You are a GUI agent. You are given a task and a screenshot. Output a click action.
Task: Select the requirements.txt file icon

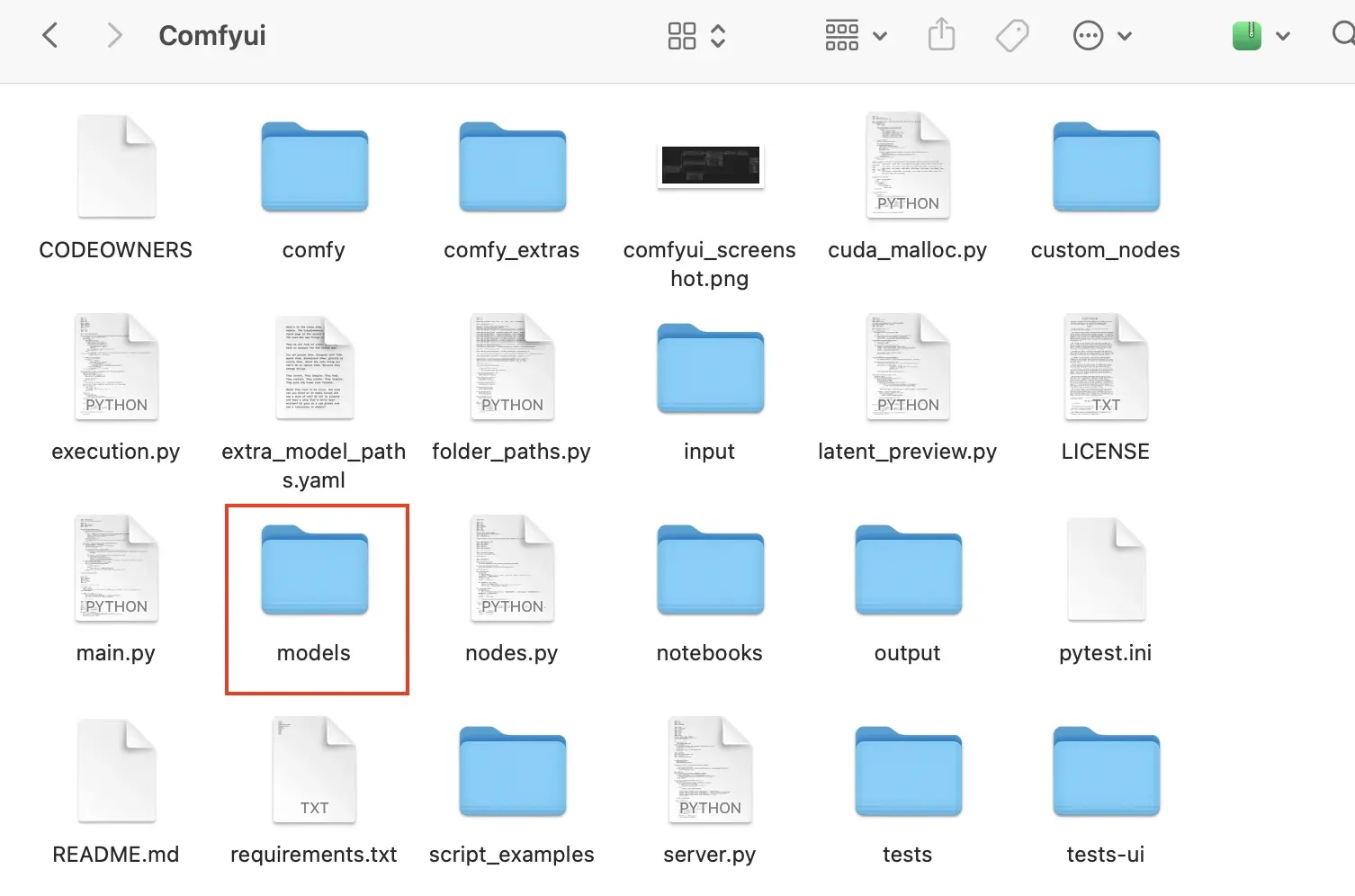click(314, 770)
